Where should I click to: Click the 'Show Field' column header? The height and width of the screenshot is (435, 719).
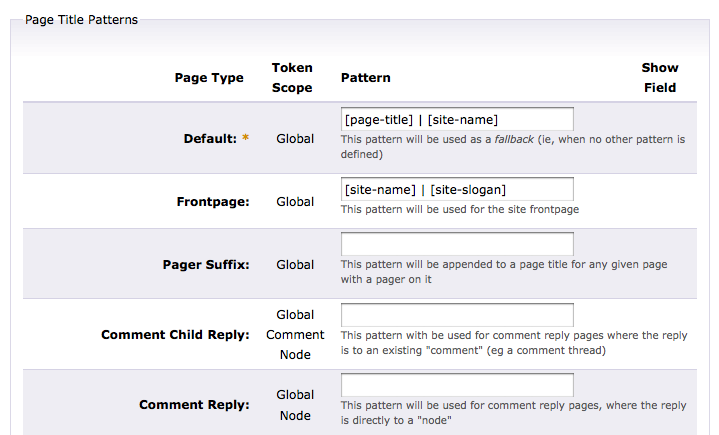659,78
